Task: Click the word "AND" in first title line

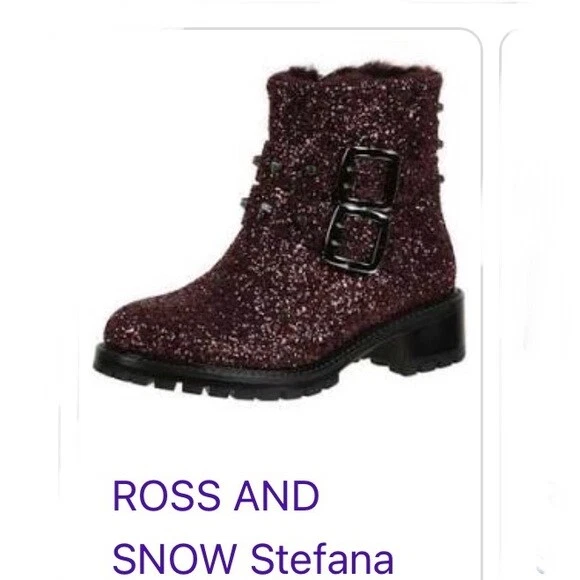Action: (x=277, y=495)
